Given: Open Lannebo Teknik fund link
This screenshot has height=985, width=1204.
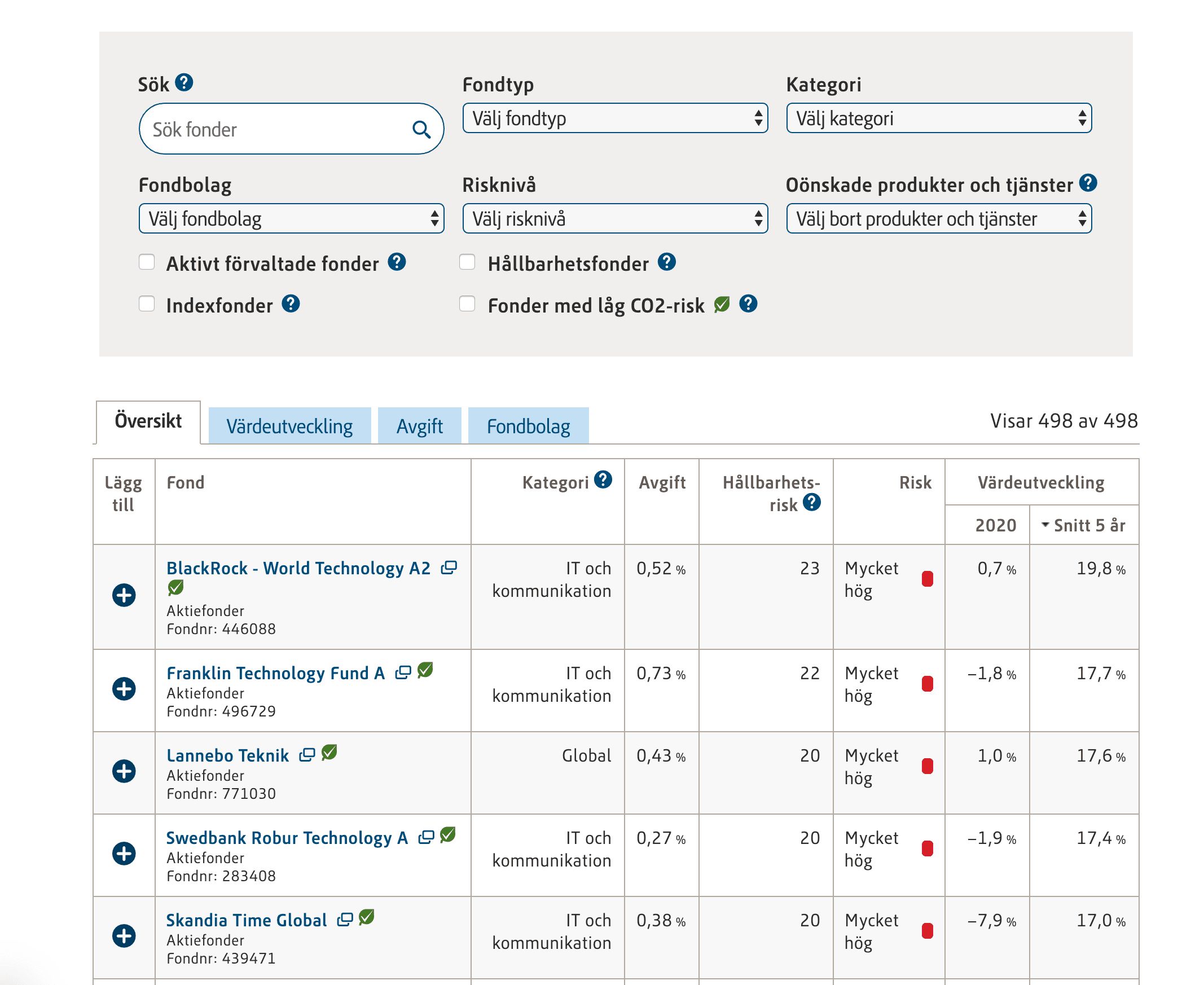Looking at the screenshot, I should coord(227,755).
